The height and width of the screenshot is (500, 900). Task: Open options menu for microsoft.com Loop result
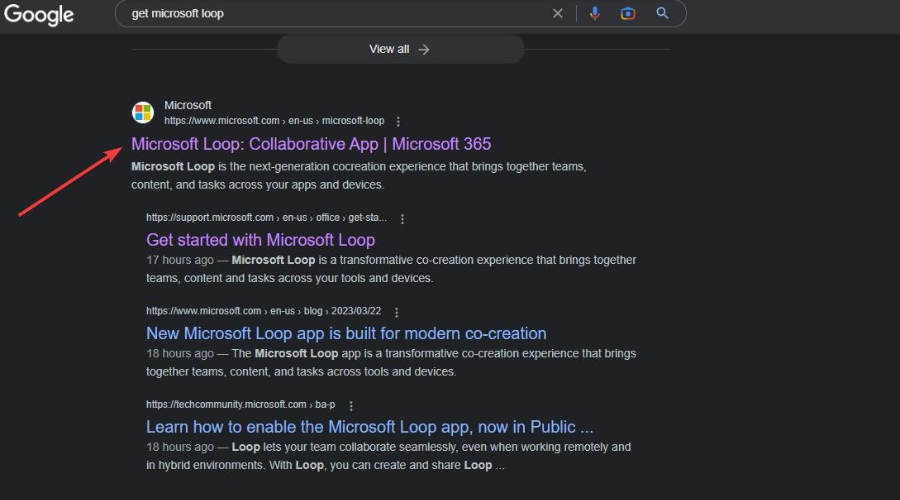pos(398,121)
